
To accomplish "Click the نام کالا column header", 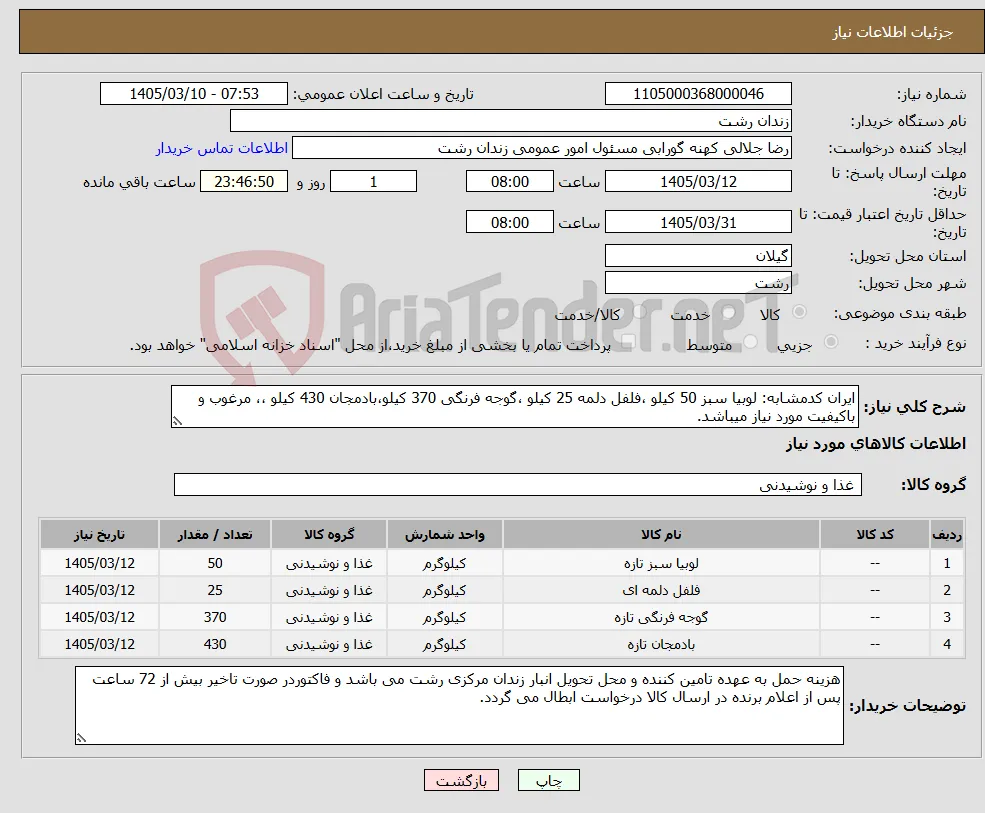I will [661, 535].
